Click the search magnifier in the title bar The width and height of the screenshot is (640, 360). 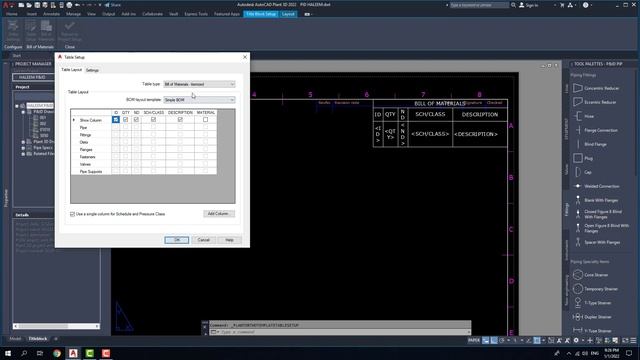pos(513,5)
